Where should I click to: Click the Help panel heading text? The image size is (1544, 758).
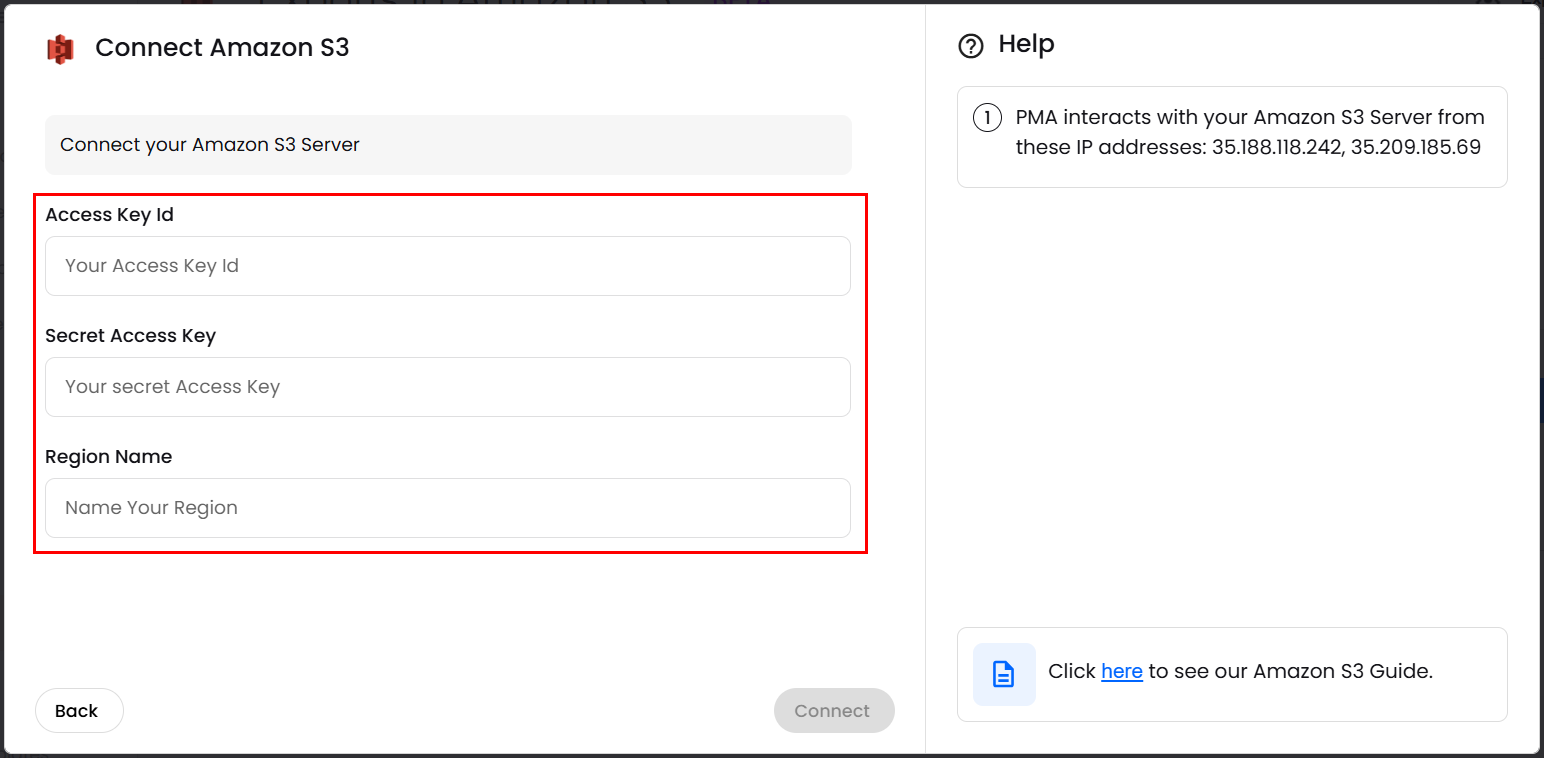[1026, 45]
